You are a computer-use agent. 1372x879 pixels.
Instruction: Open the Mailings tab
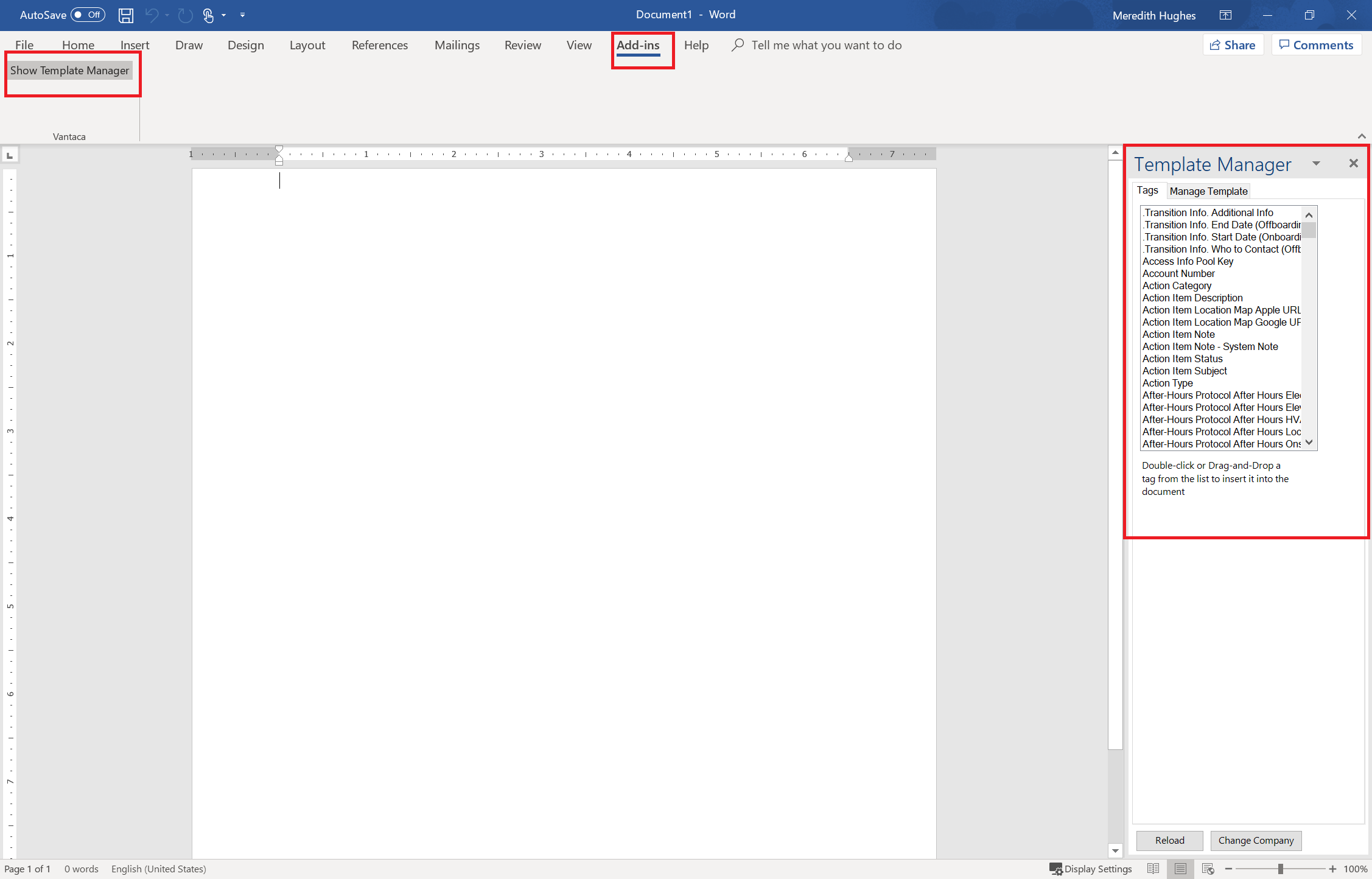click(x=457, y=45)
